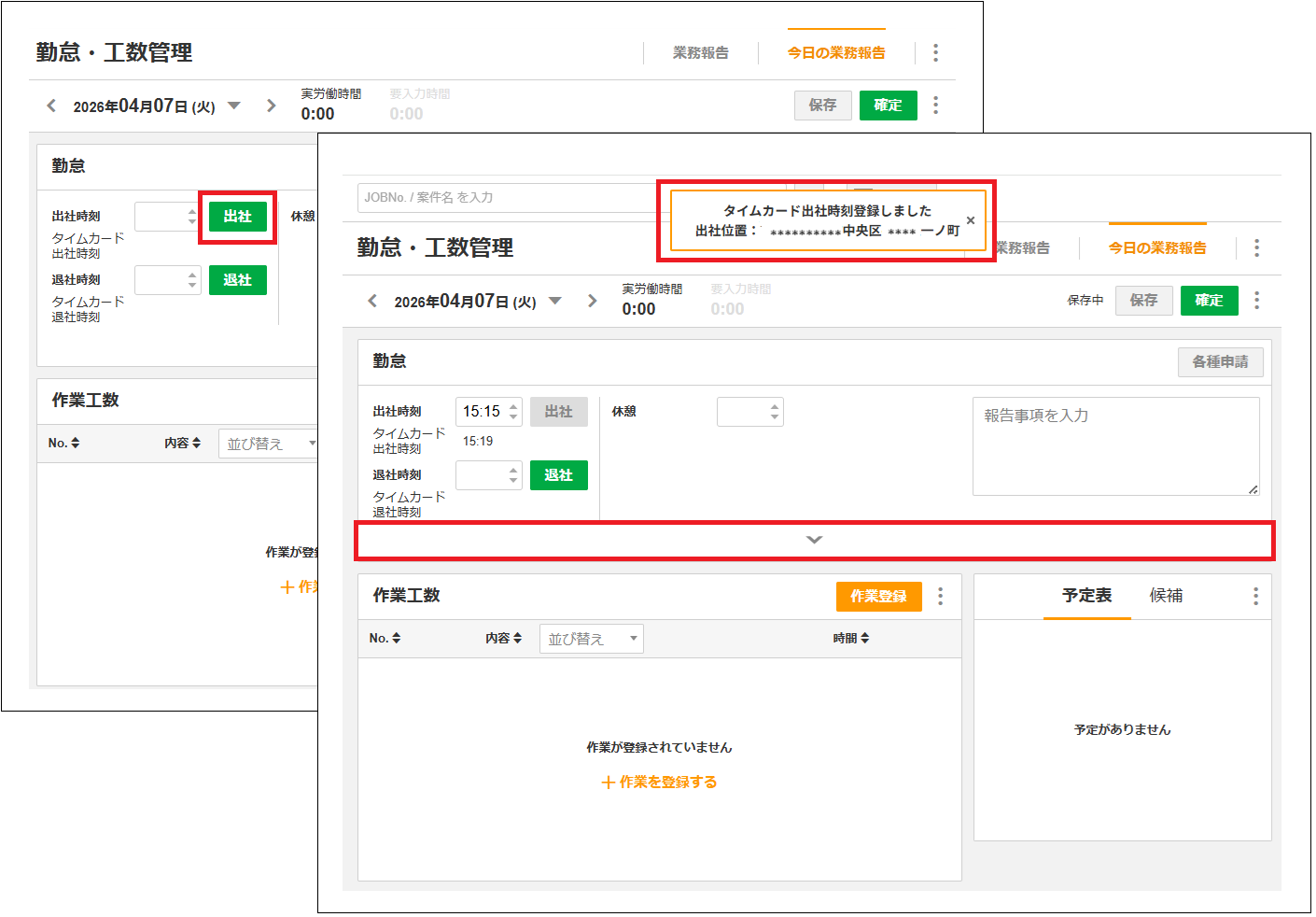Screen dimensions: 1316x917
Task: Click 出社時刻 stepper showing 15:15
Action: [489, 412]
